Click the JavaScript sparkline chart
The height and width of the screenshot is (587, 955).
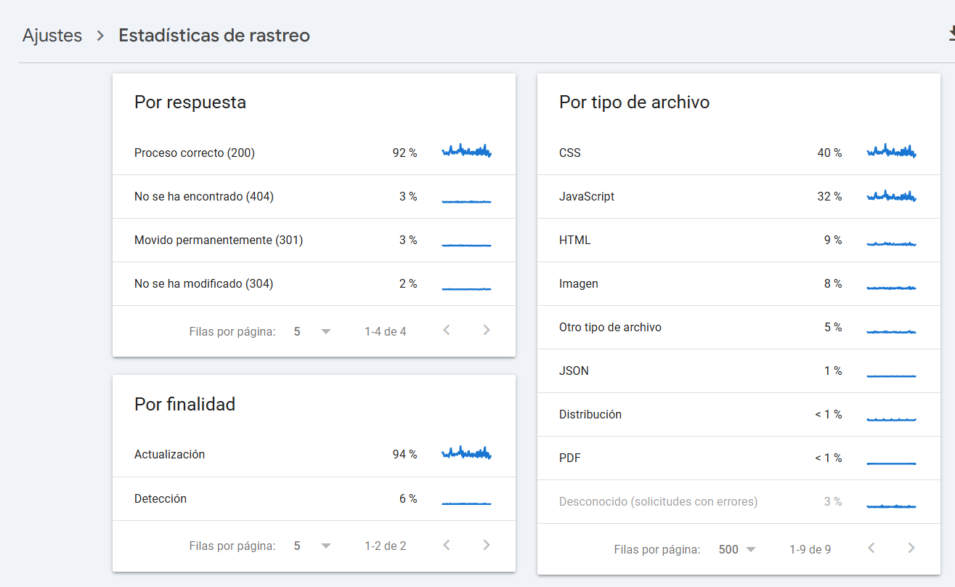(894, 196)
